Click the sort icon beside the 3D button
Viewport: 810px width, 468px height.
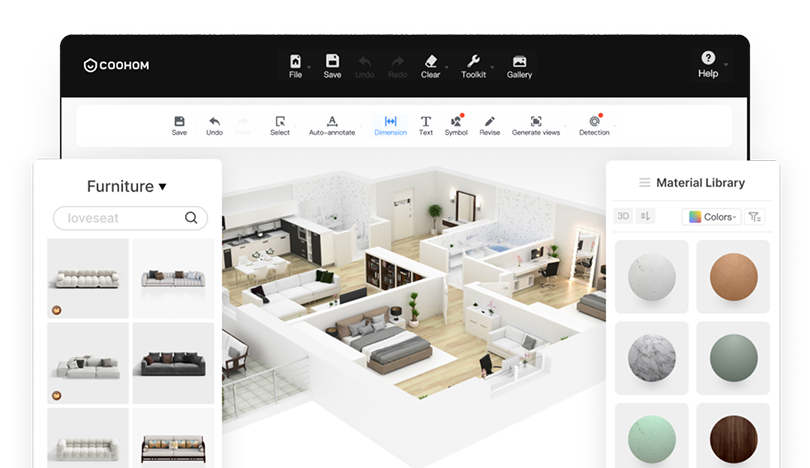click(x=646, y=216)
